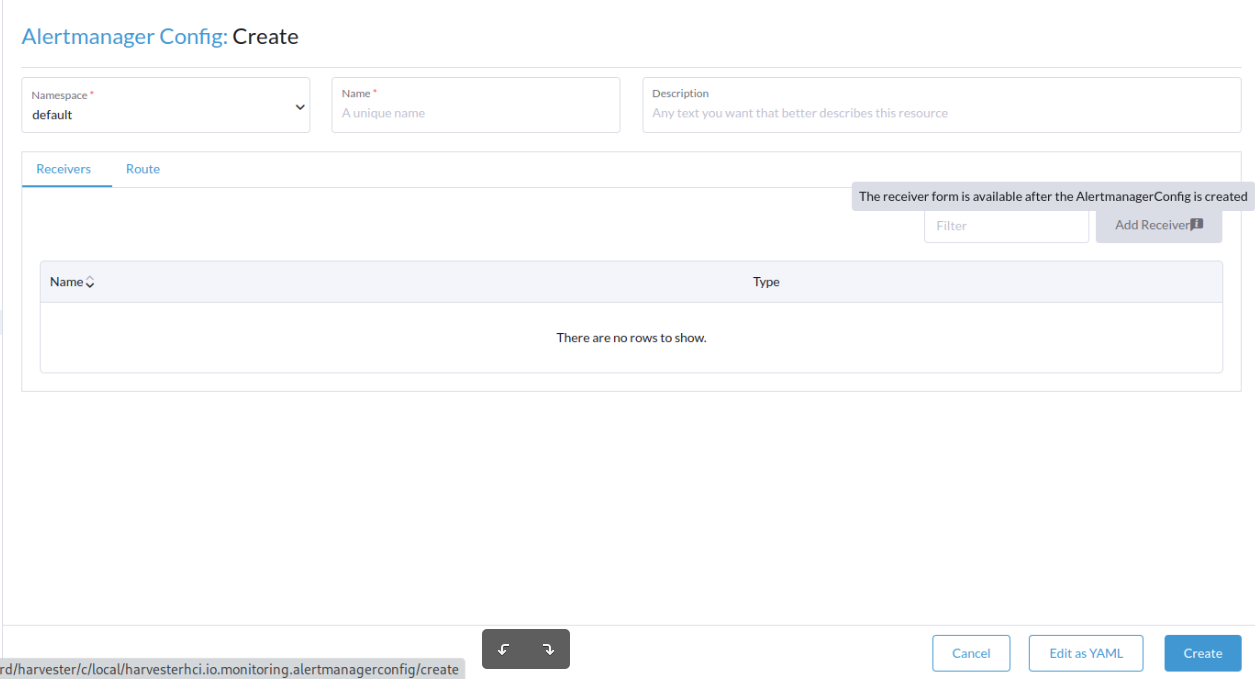Select the 'default' namespace value
The width and height of the screenshot is (1255, 679).
click(x=52, y=115)
